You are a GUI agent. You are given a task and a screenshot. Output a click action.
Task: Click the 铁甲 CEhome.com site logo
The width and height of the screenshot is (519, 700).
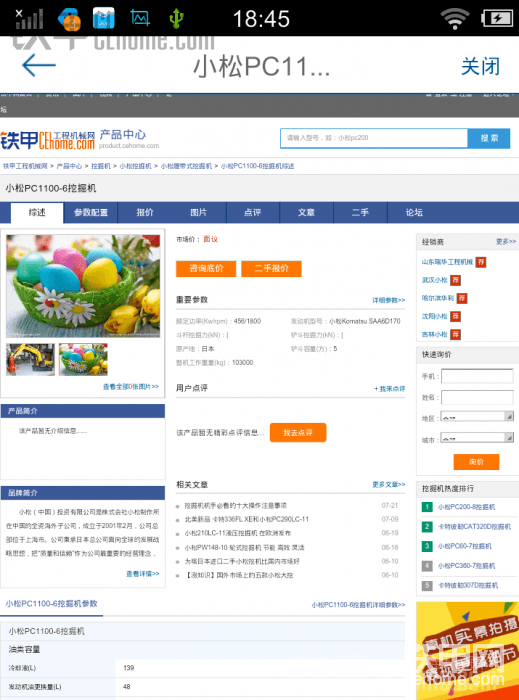(x=48, y=140)
